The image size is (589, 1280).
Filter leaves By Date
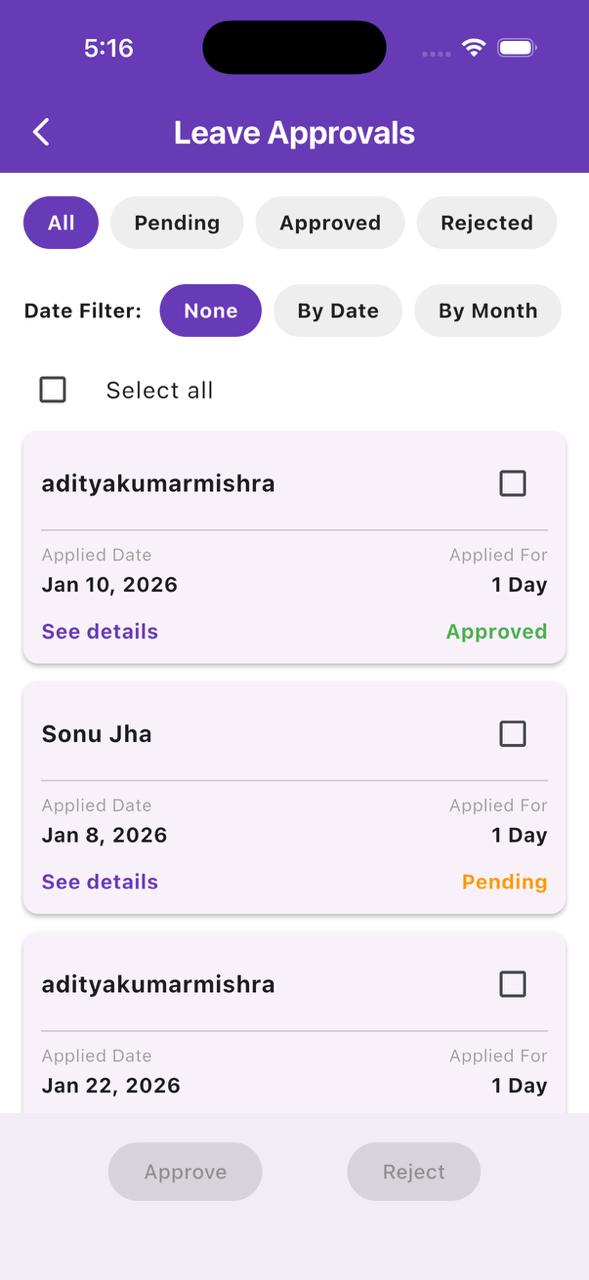[x=337, y=310]
